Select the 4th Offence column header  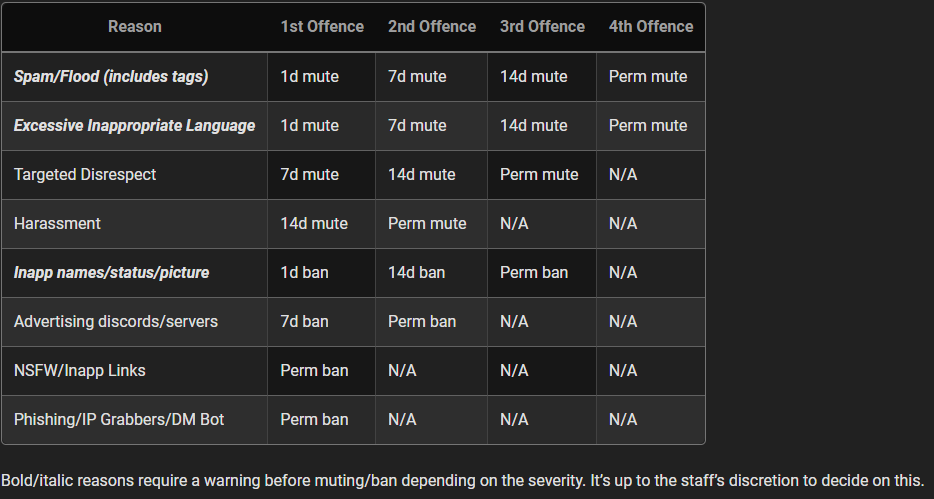tap(651, 27)
